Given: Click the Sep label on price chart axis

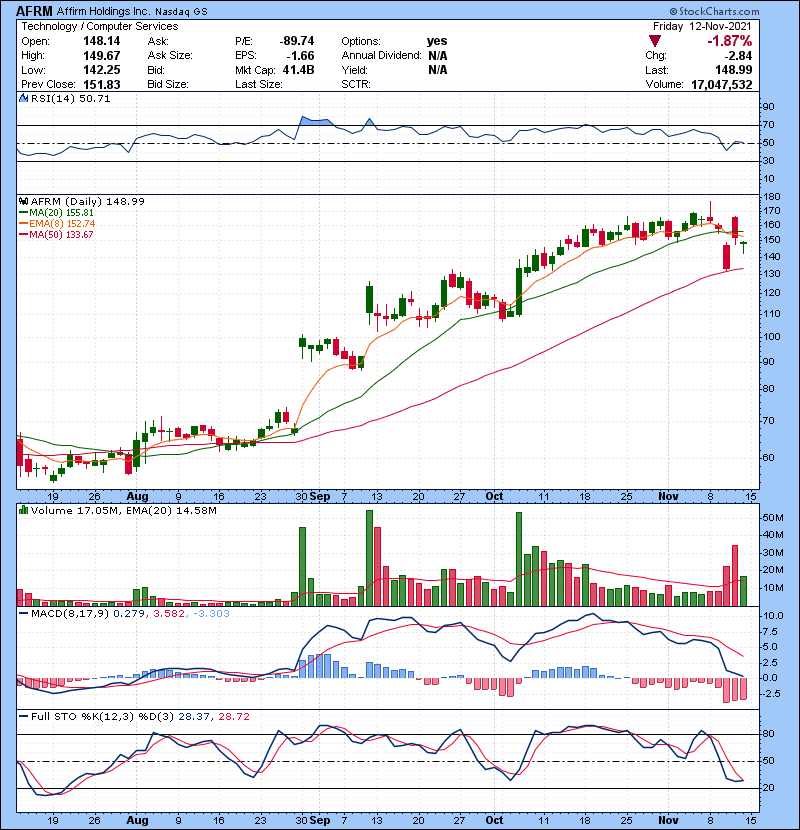Looking at the screenshot, I should pos(320,497).
